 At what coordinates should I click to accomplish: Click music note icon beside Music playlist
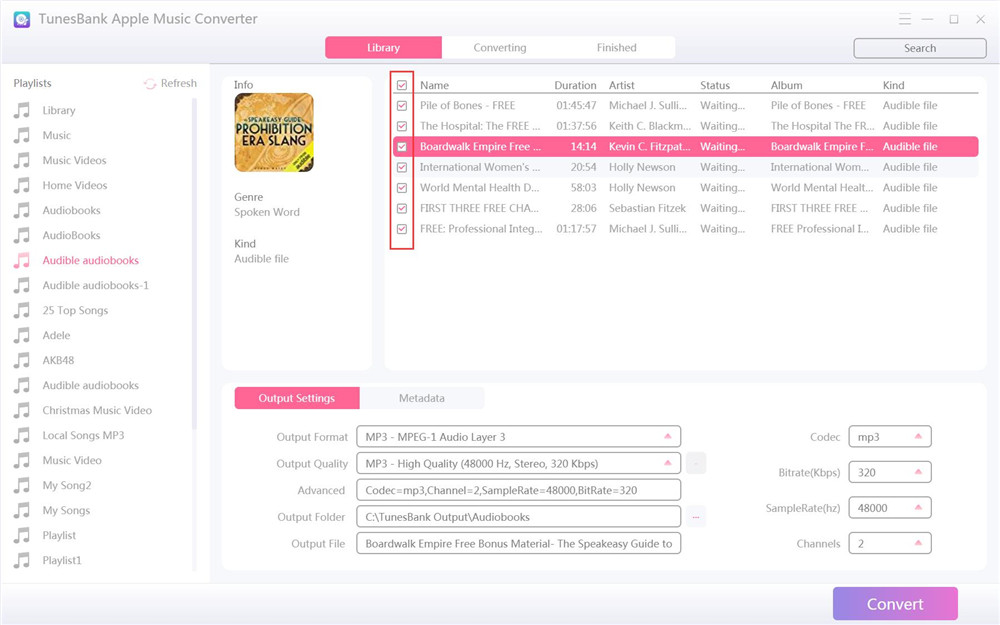pyautogui.click(x=22, y=135)
